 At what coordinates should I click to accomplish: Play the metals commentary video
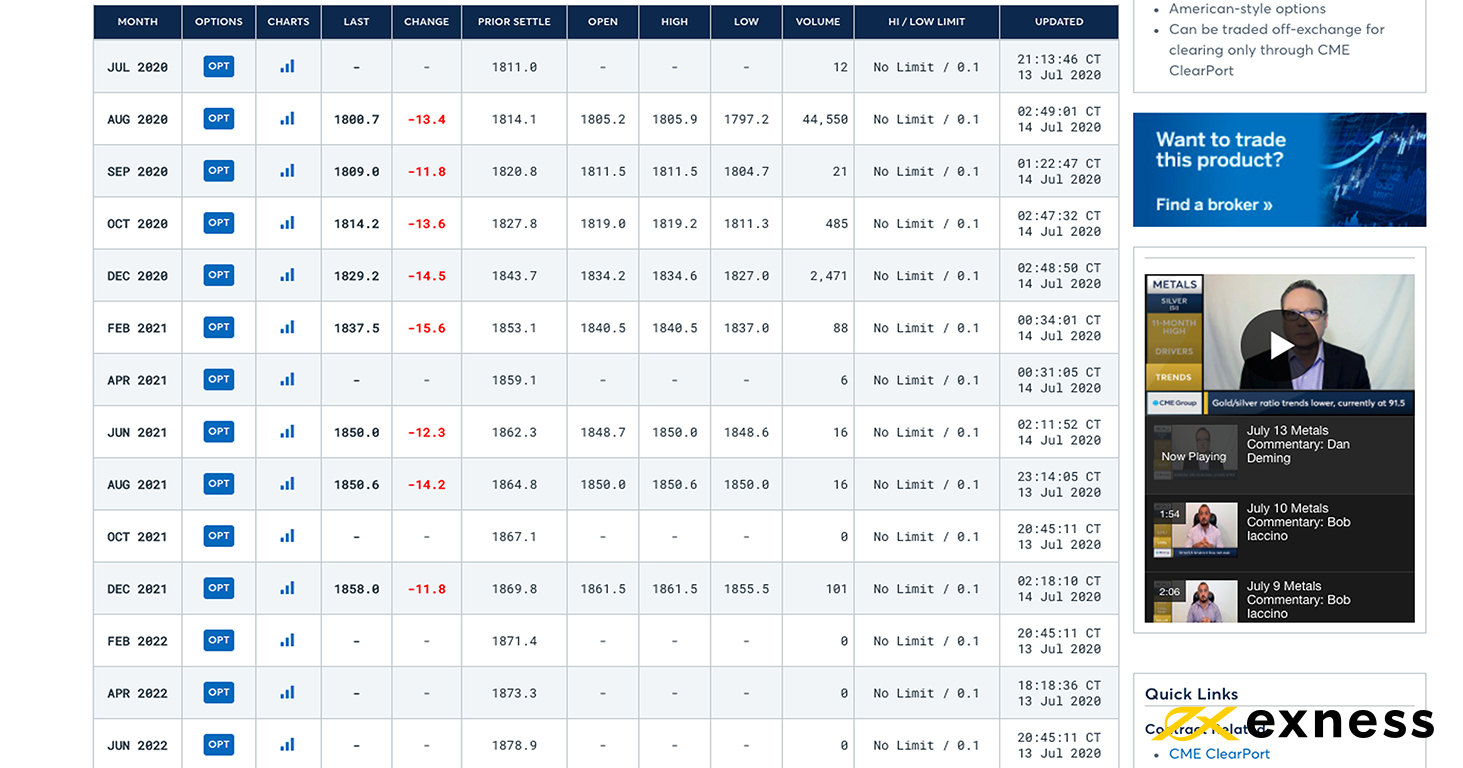point(1280,344)
